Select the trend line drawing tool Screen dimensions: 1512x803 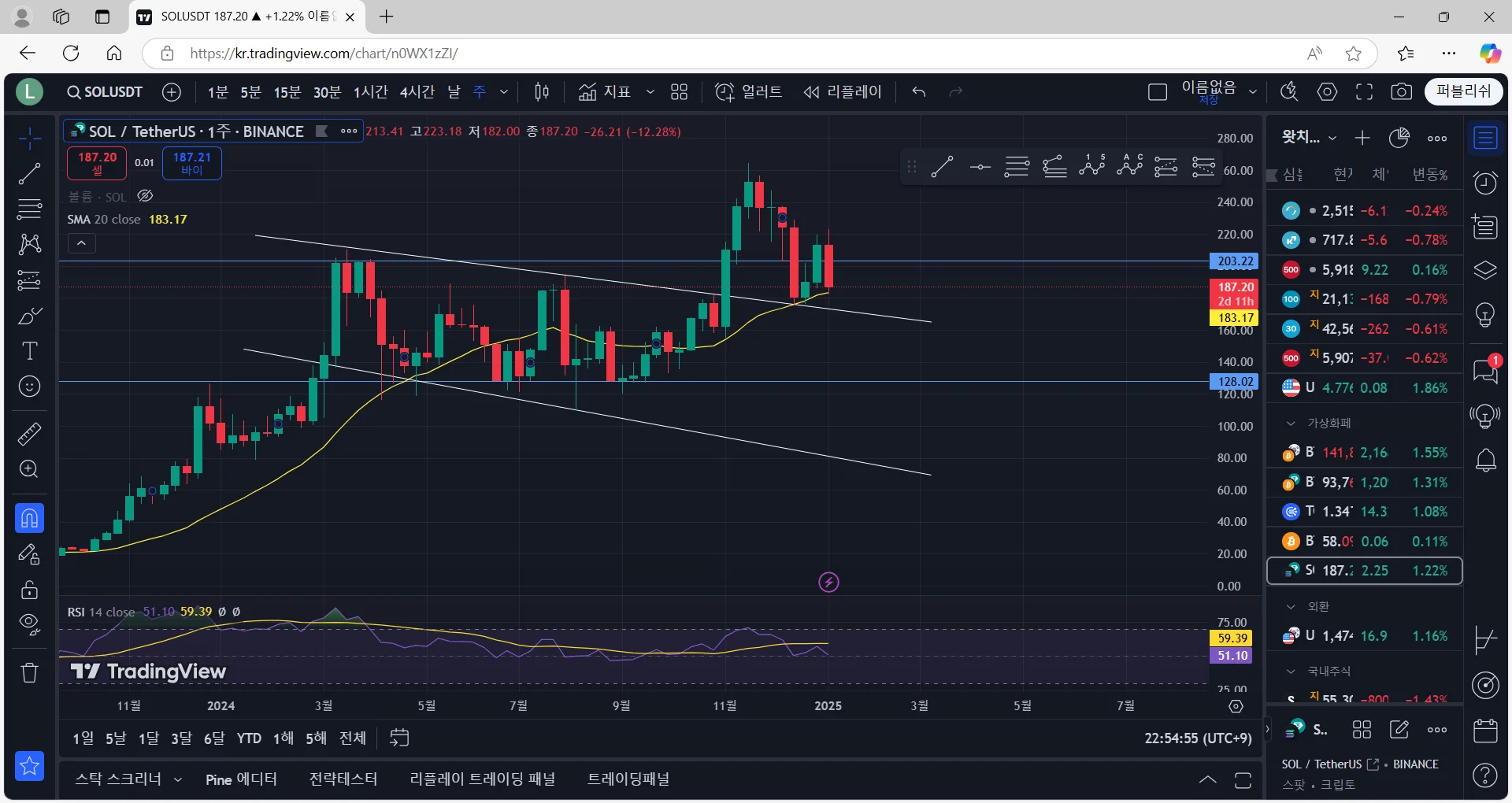(x=29, y=174)
